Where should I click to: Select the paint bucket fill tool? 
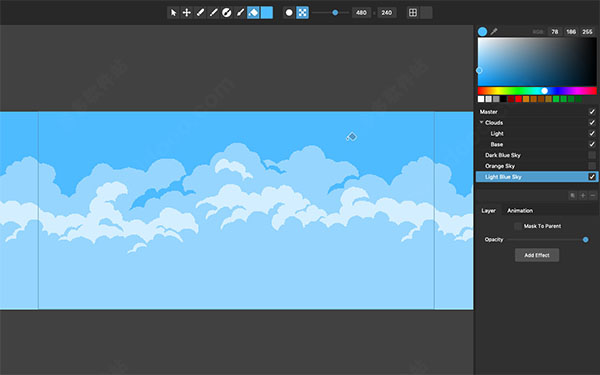[x=253, y=13]
